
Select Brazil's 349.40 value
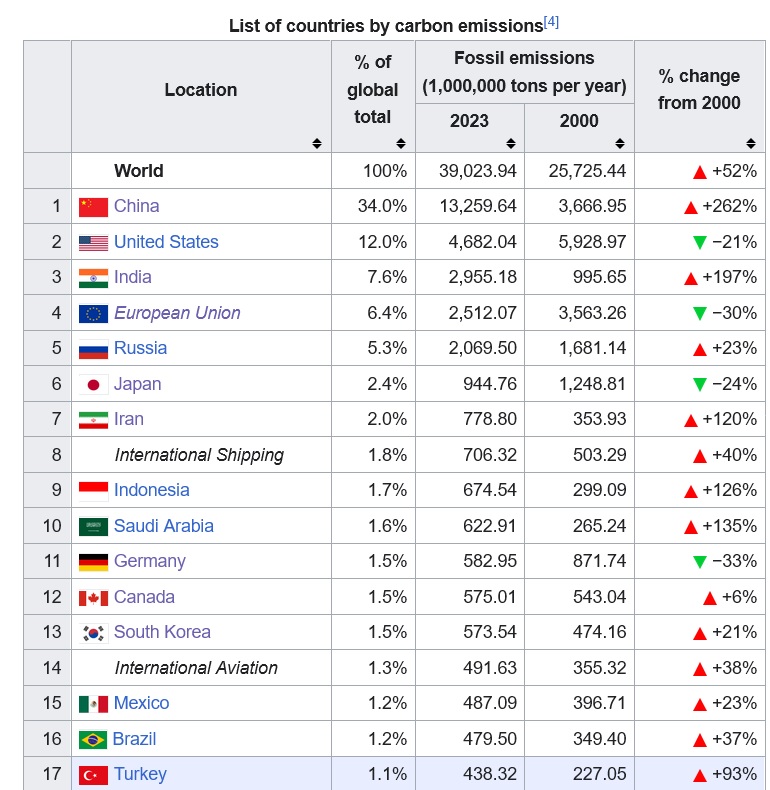pos(600,739)
